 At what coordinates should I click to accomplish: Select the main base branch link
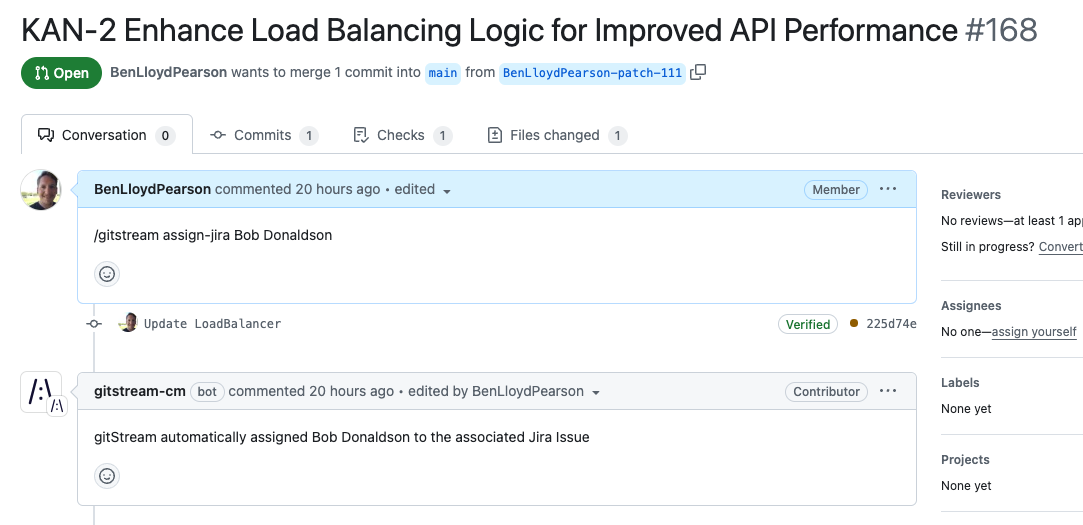click(443, 73)
